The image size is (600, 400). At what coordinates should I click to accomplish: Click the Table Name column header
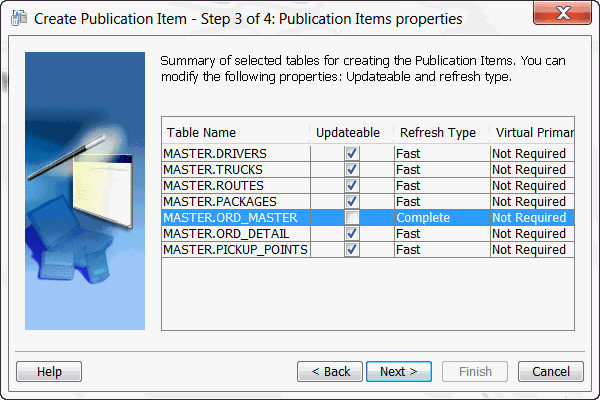click(236, 132)
